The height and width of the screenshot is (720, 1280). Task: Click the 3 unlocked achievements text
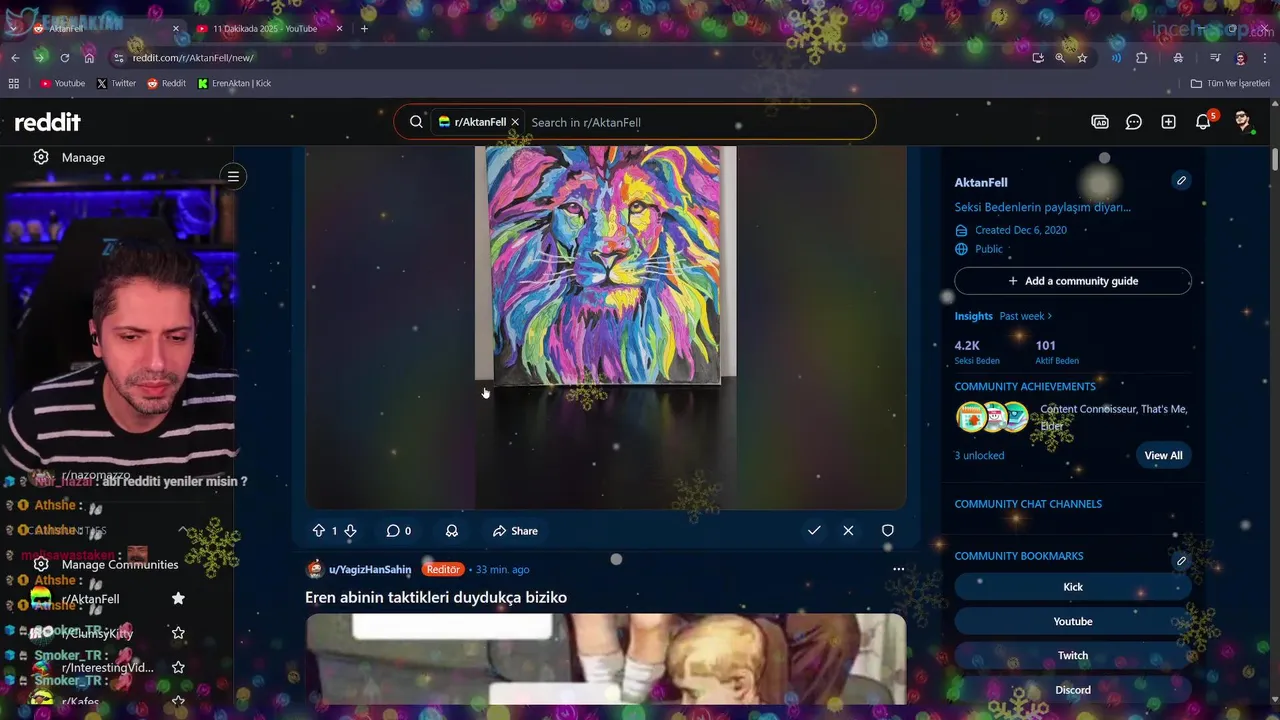pyautogui.click(x=979, y=455)
